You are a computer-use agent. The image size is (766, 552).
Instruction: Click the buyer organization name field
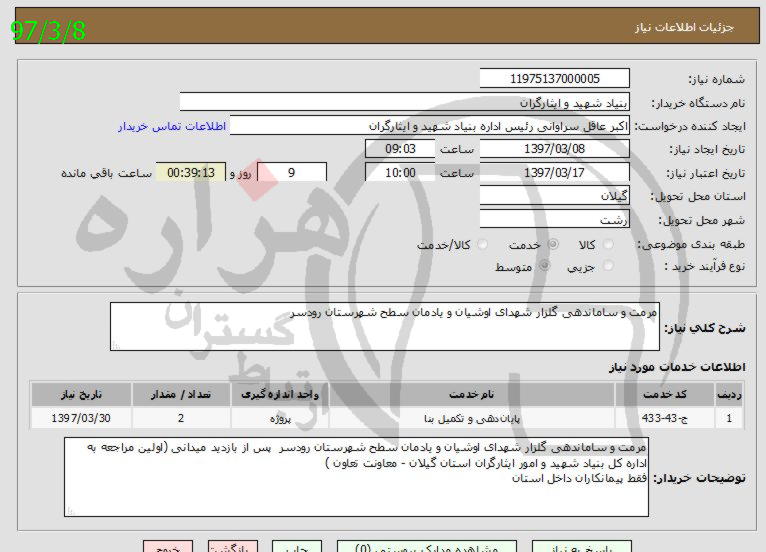[404, 102]
